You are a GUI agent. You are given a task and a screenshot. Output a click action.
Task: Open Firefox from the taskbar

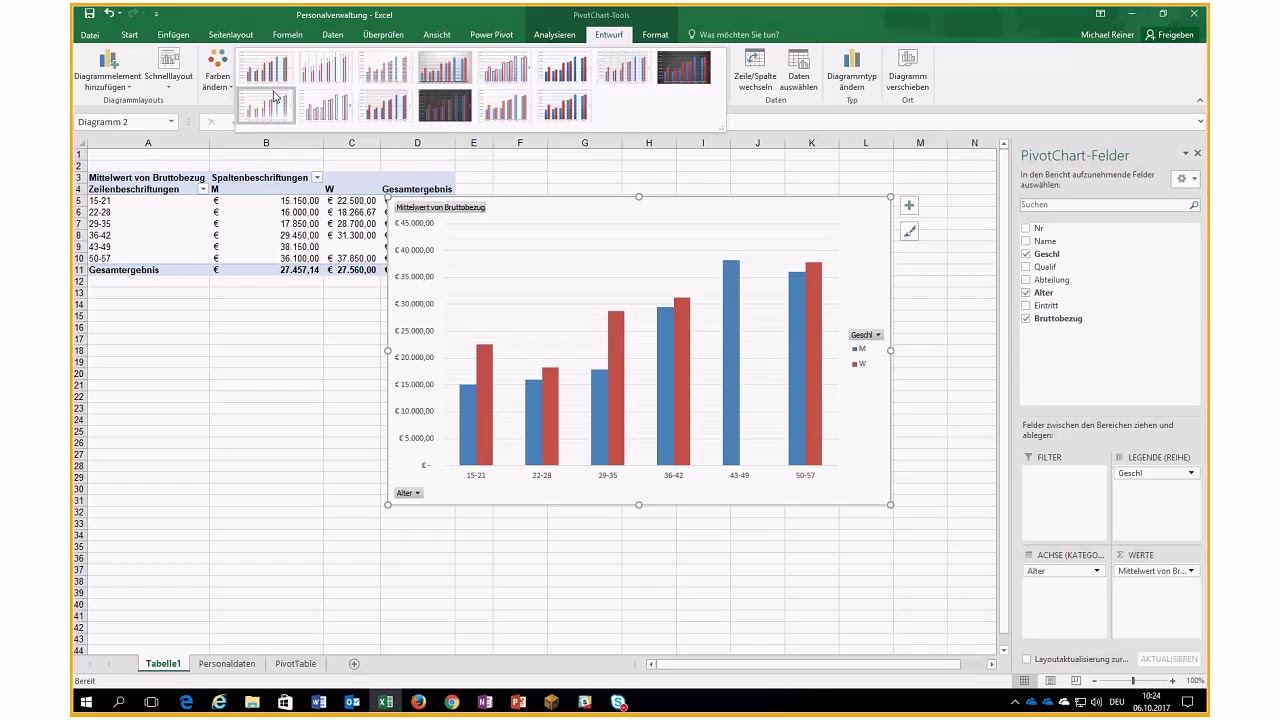[418, 702]
